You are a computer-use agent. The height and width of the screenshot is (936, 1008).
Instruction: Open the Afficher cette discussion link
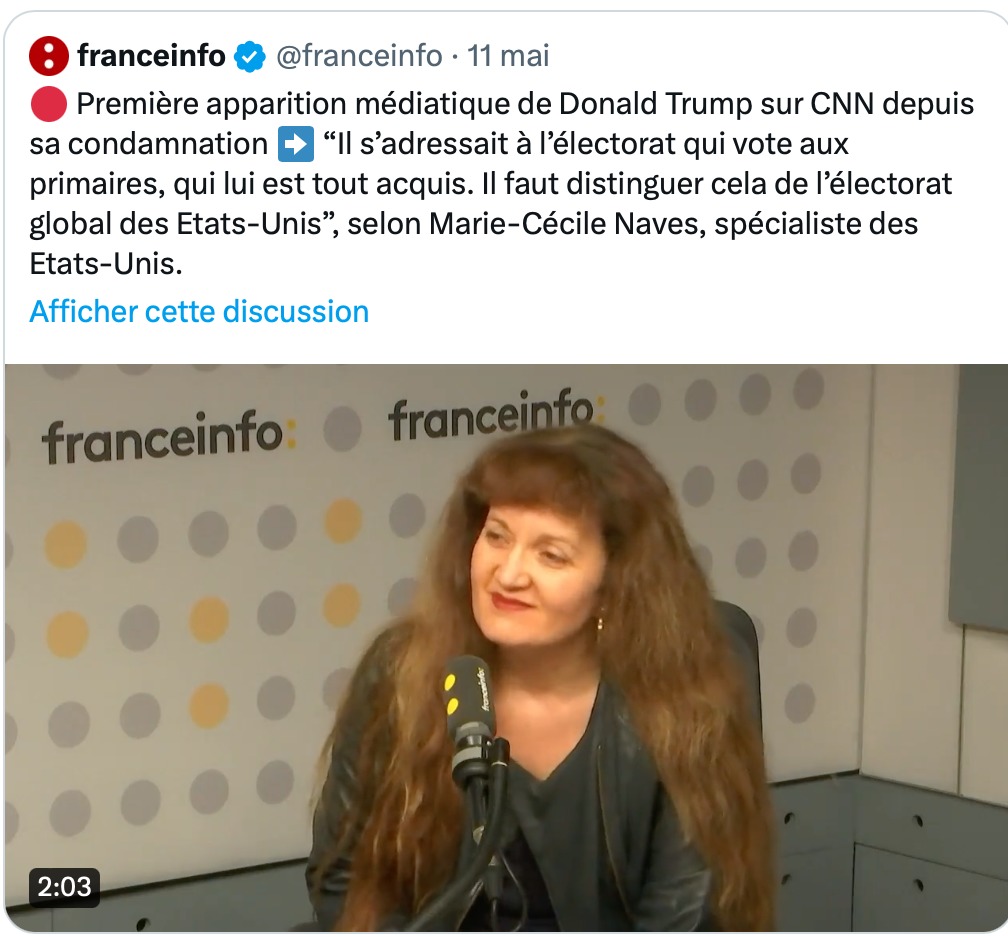[199, 312]
